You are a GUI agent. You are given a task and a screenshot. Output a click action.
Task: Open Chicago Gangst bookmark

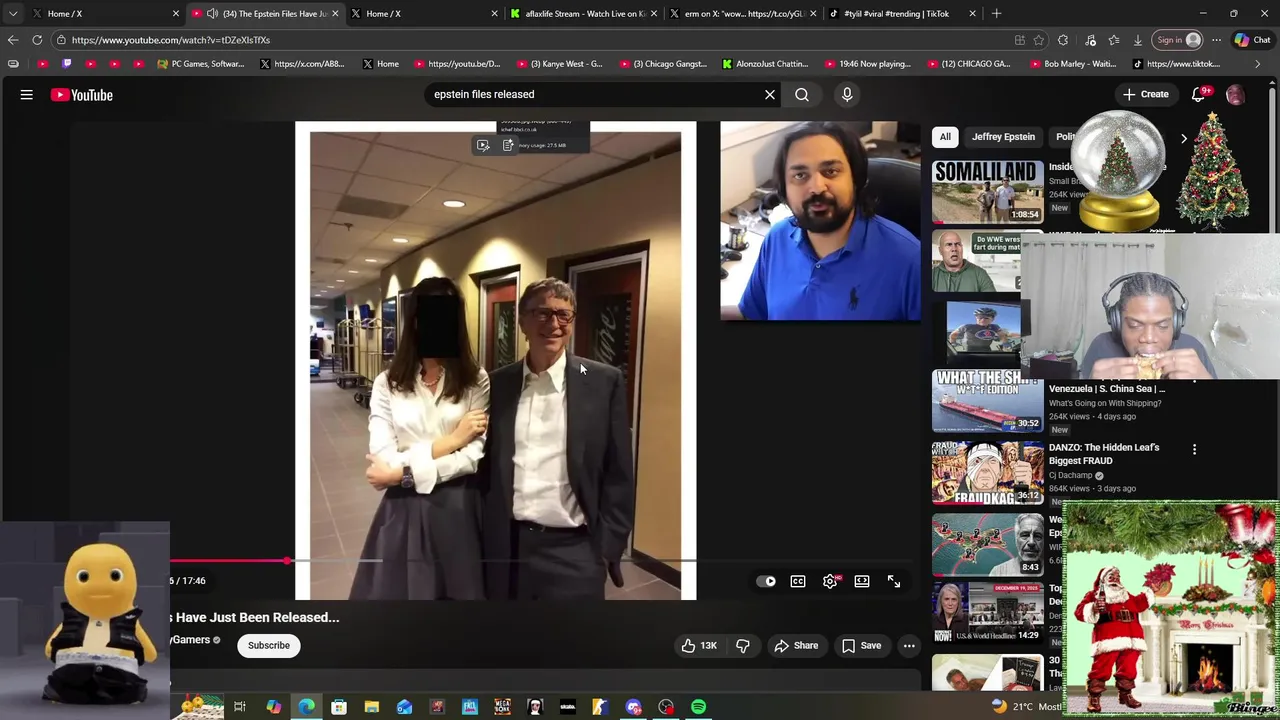[663, 64]
